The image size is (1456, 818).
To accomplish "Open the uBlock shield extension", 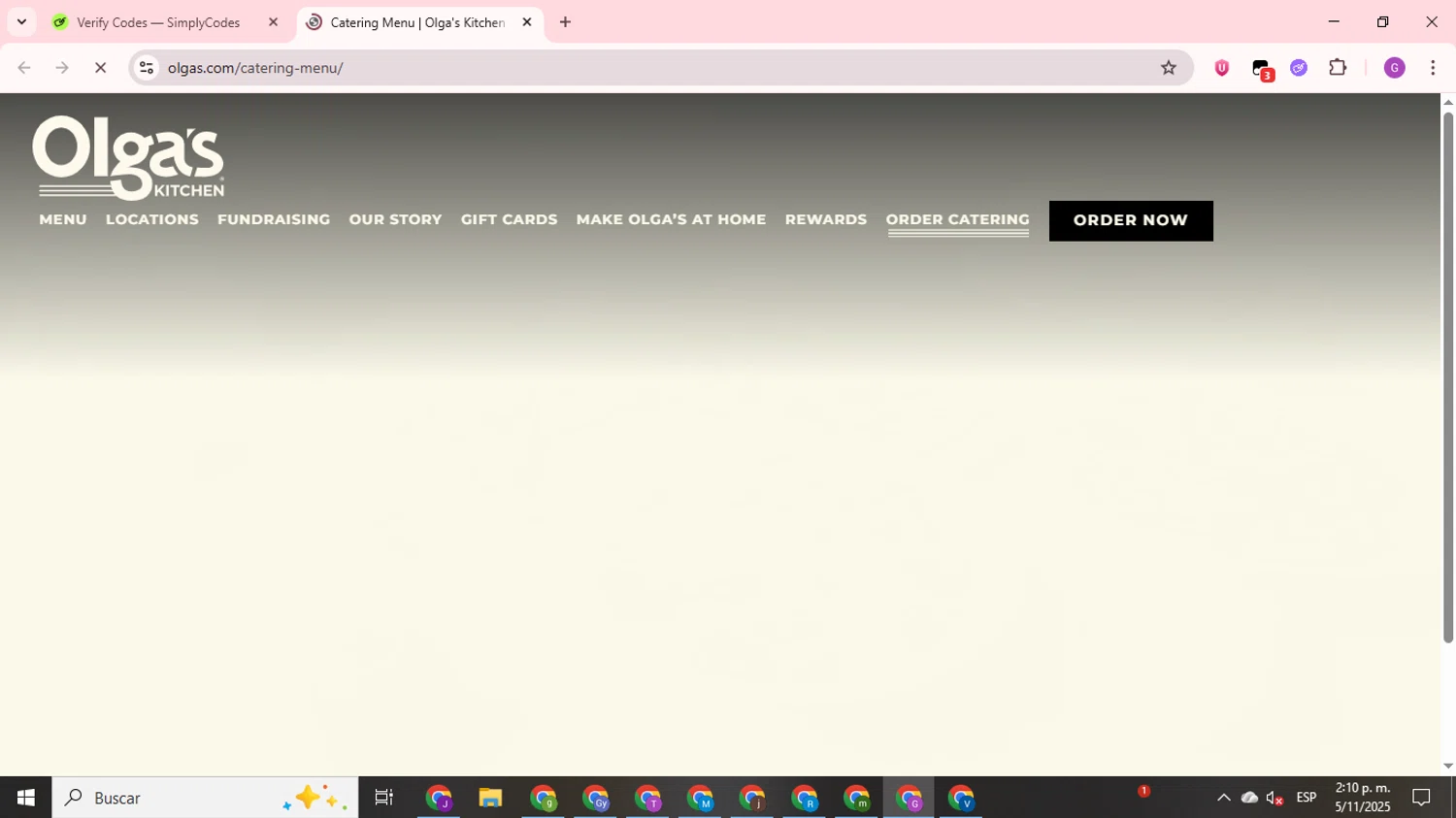I will pyautogui.click(x=1221, y=68).
